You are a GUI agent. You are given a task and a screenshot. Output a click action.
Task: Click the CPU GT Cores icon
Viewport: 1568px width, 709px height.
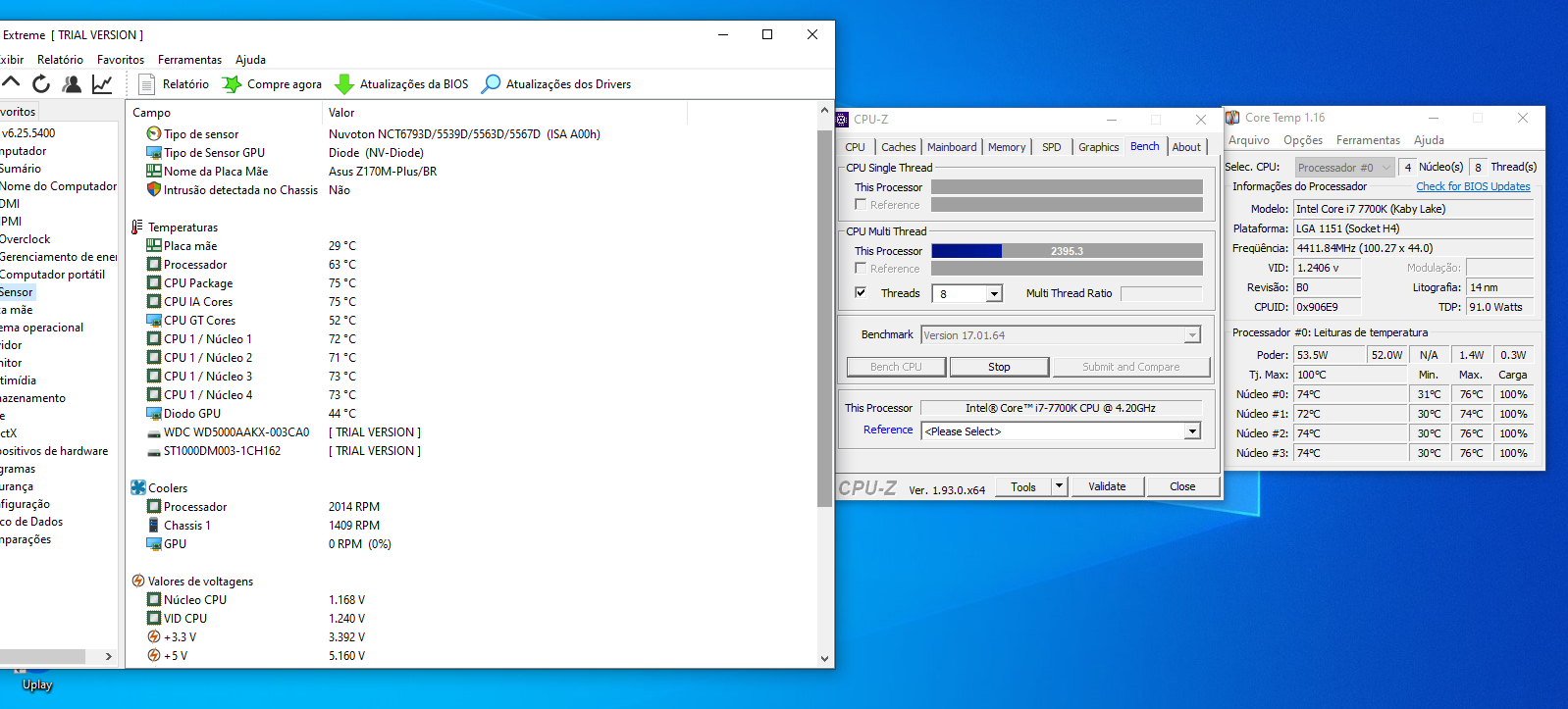pyautogui.click(x=154, y=321)
